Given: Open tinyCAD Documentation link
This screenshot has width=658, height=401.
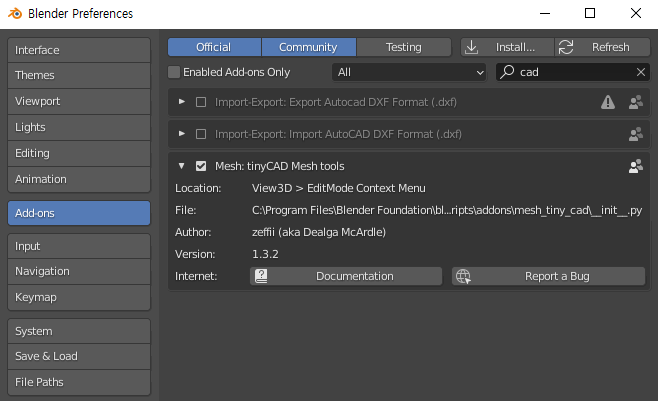Looking at the screenshot, I should click(x=346, y=276).
